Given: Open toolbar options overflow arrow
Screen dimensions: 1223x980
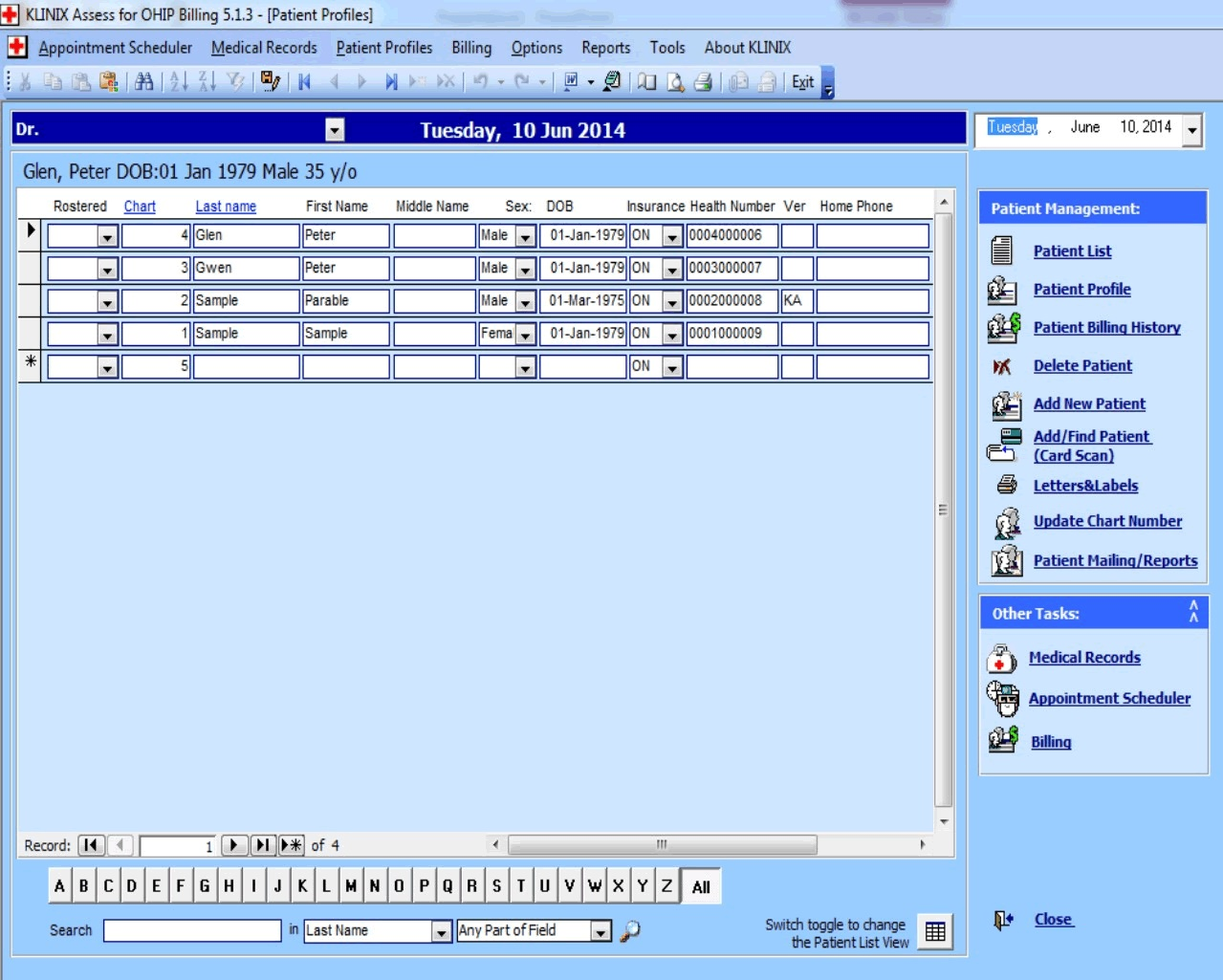Looking at the screenshot, I should pos(828,83).
